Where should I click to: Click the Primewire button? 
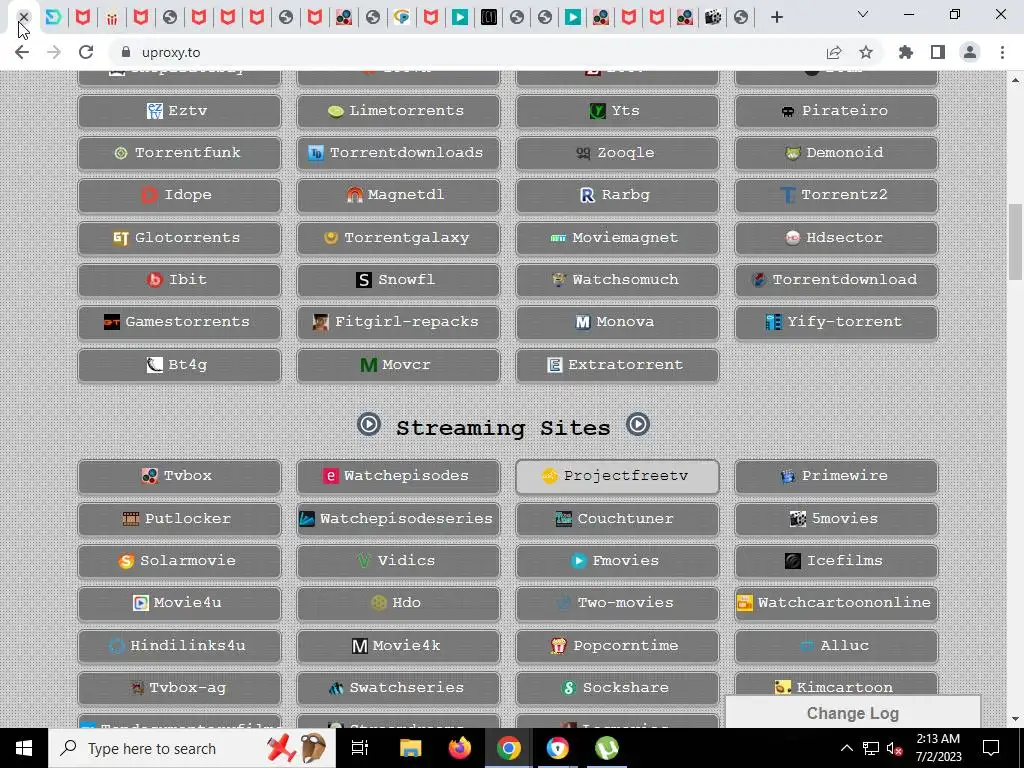click(x=836, y=476)
